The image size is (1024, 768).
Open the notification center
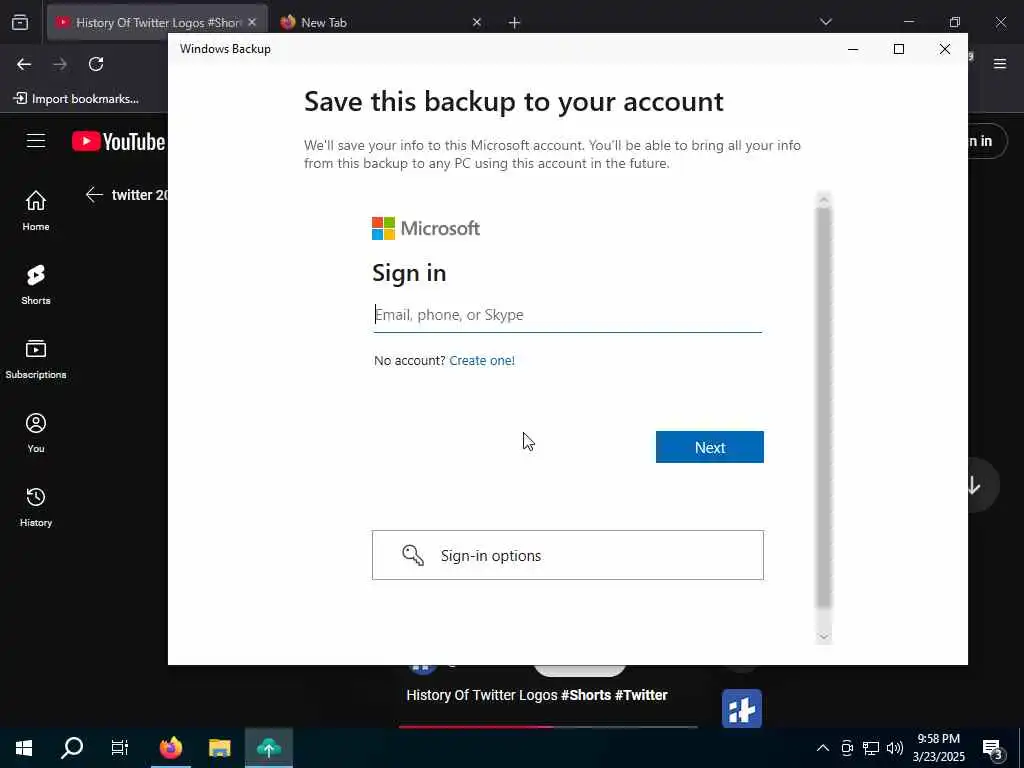[x=994, y=749]
